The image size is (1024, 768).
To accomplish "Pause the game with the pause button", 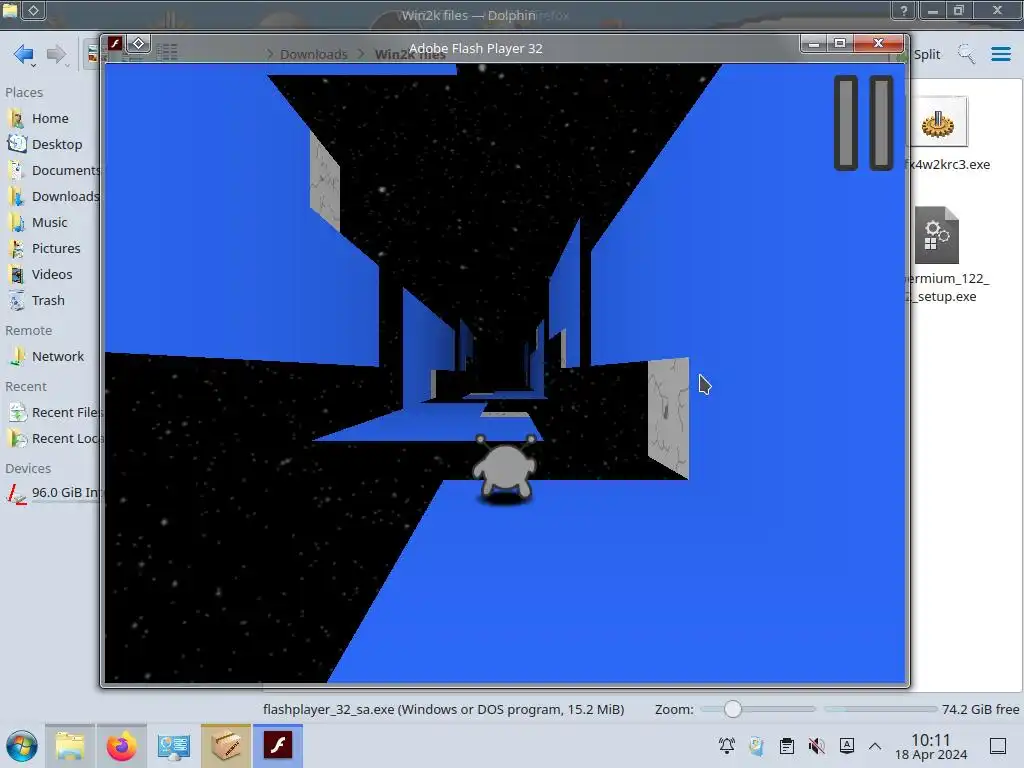I will click(863, 123).
